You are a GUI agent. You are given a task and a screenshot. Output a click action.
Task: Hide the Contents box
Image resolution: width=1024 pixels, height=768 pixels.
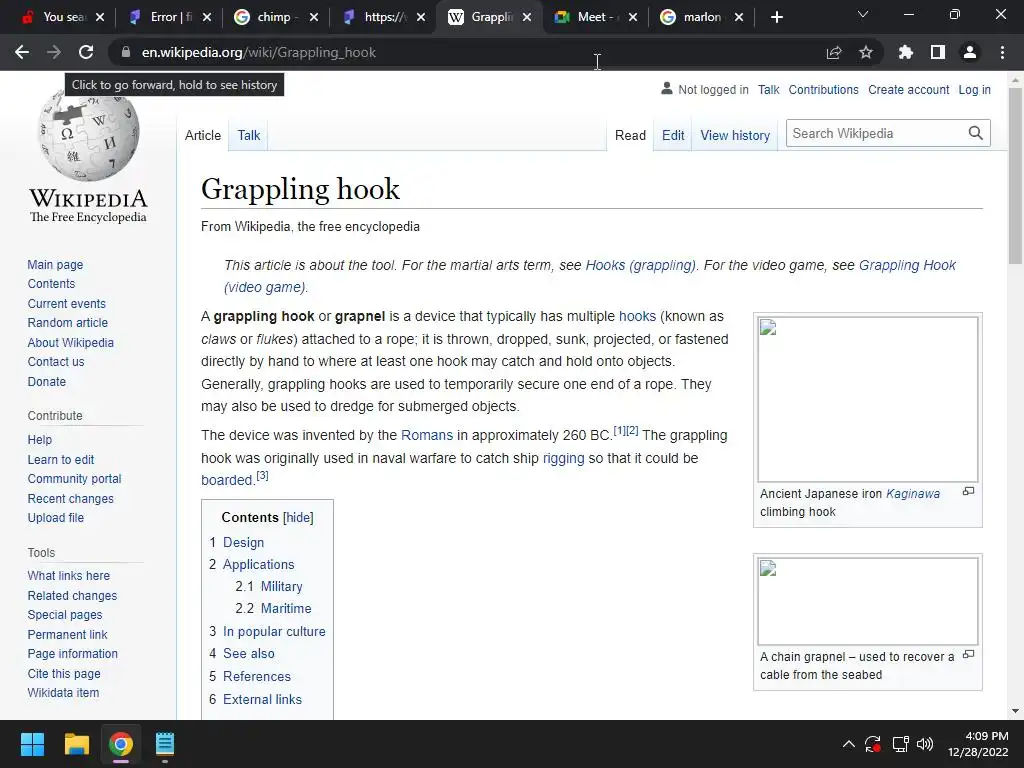(298, 517)
